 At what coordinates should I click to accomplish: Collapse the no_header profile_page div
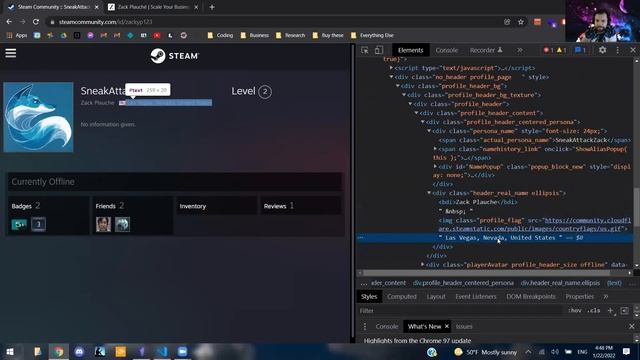point(391,77)
